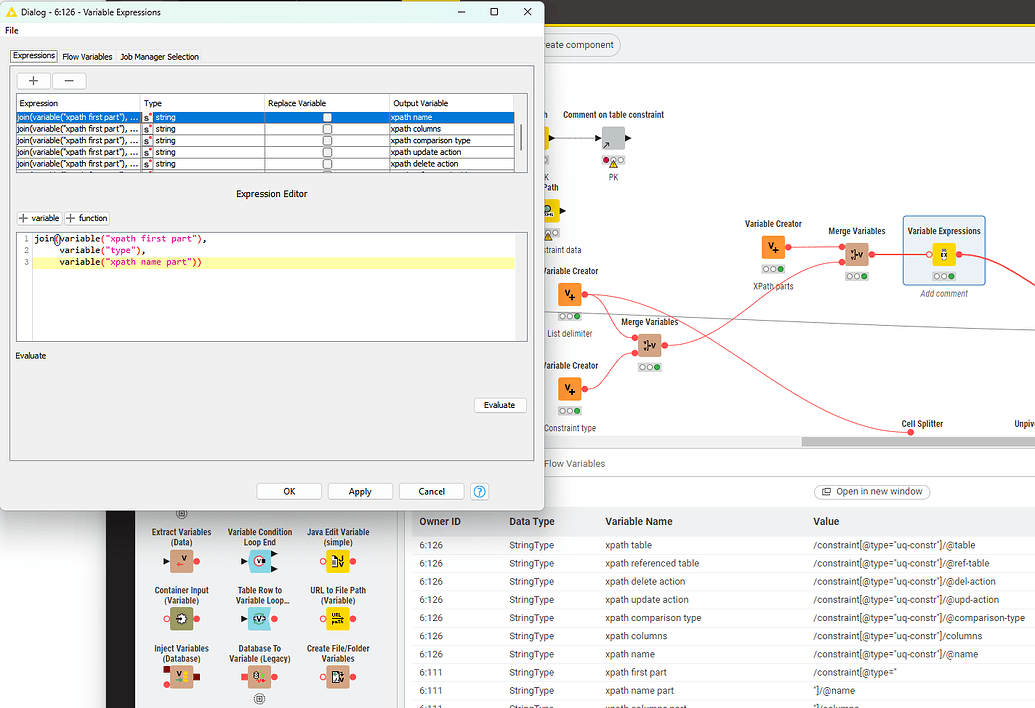Toggle Replace Variable checkbox for xpath columns

click(x=327, y=129)
